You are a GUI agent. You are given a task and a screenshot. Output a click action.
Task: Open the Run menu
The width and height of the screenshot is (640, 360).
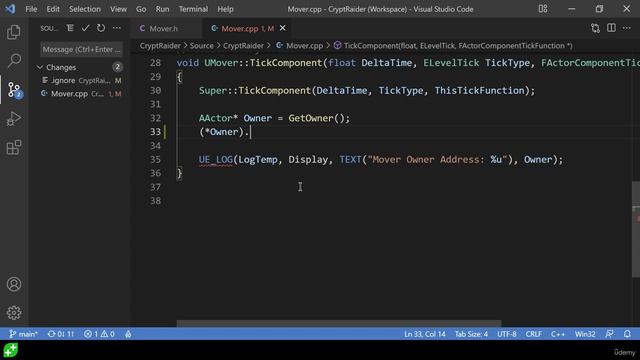(x=162, y=9)
